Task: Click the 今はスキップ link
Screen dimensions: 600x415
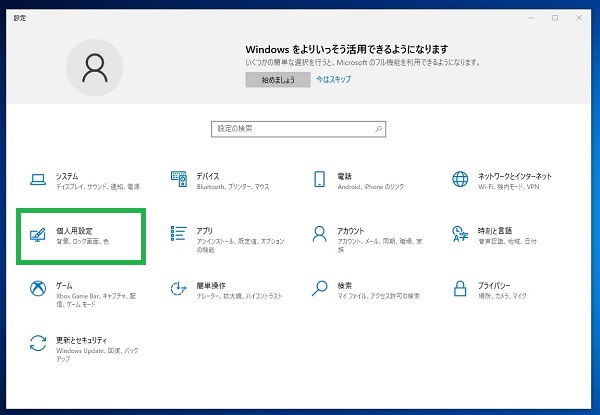Action: click(333, 79)
